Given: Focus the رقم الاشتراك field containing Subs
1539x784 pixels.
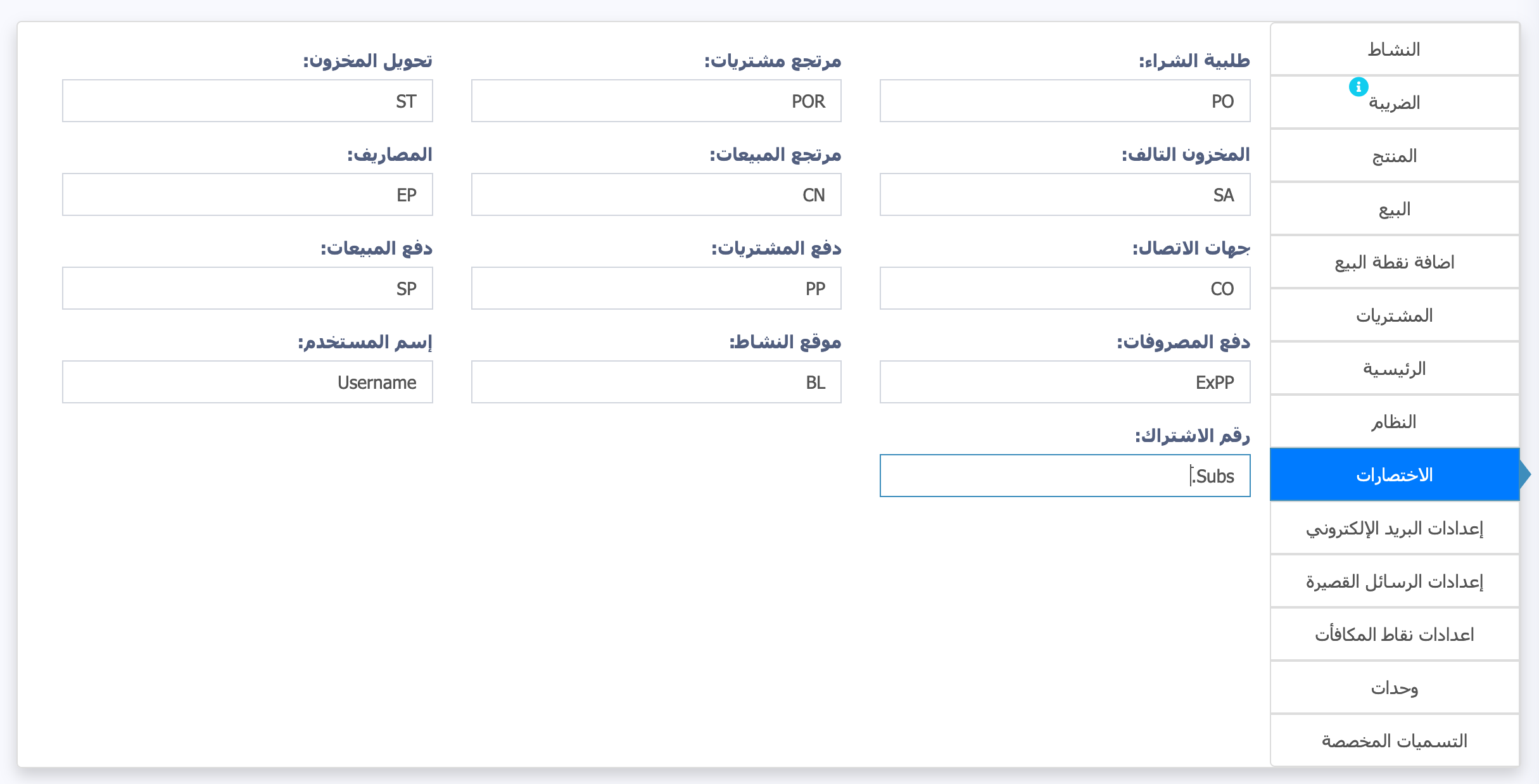Looking at the screenshot, I should [x=1065, y=476].
